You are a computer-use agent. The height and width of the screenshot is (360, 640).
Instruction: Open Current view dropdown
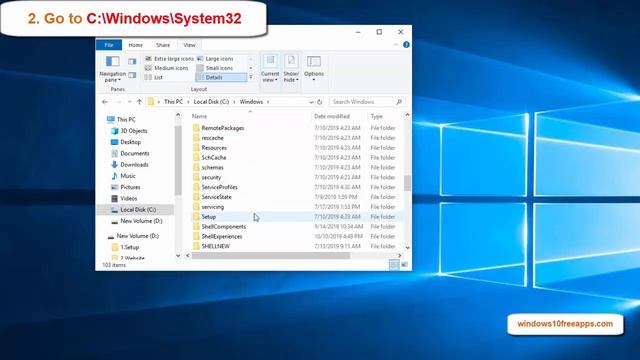coord(270,69)
